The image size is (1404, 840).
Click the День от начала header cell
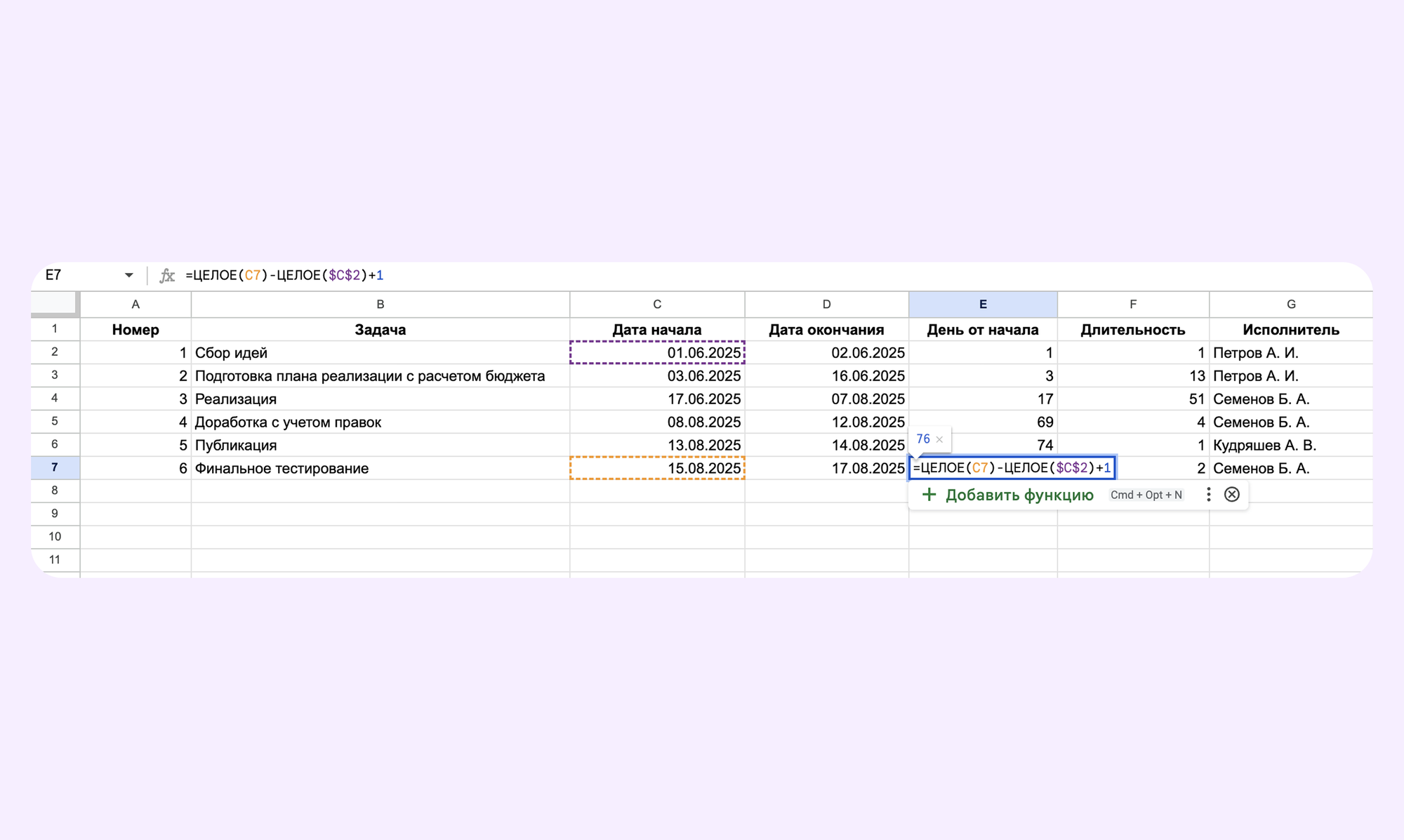tap(983, 330)
